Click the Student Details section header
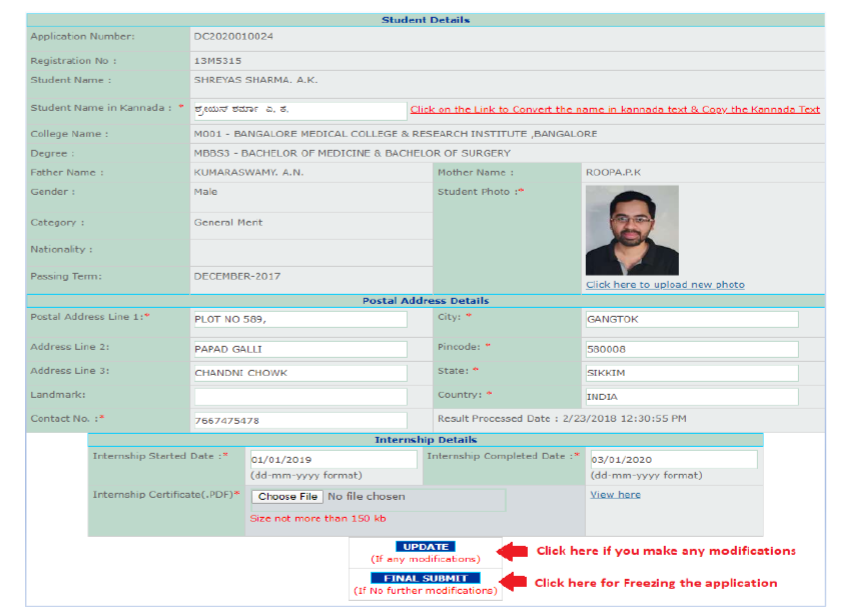852x616 pixels. click(425, 20)
